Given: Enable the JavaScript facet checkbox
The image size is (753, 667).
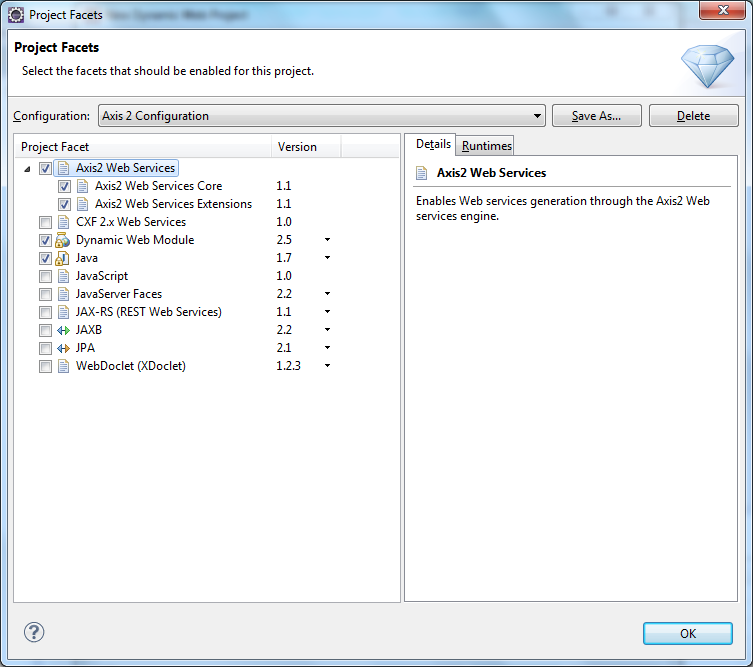Looking at the screenshot, I should 45,276.
